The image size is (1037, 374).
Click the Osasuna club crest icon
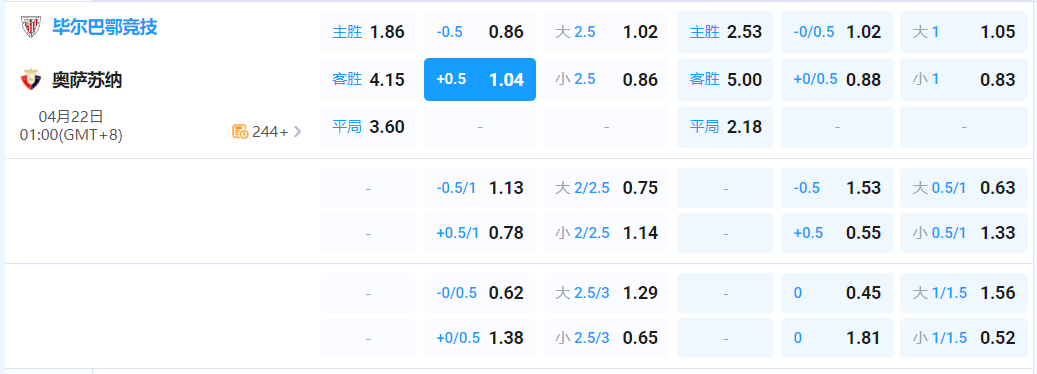[30, 80]
